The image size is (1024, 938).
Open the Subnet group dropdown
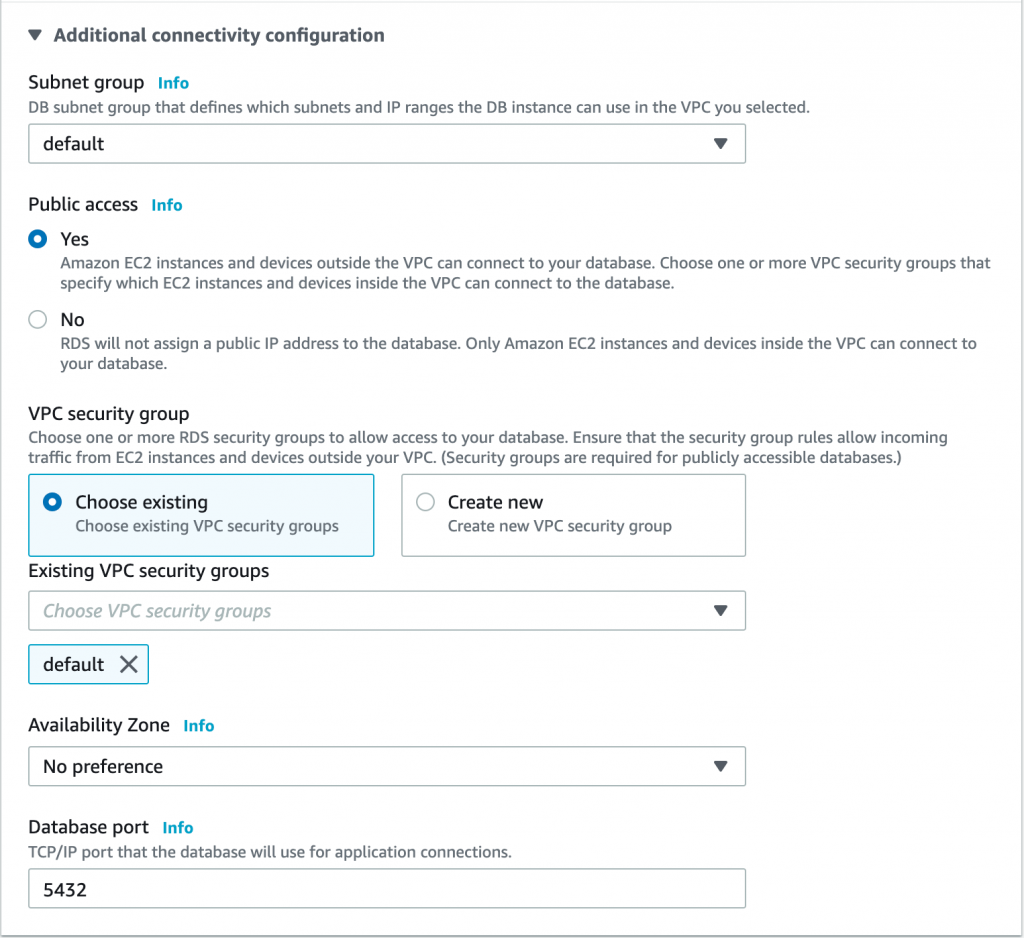[386, 144]
